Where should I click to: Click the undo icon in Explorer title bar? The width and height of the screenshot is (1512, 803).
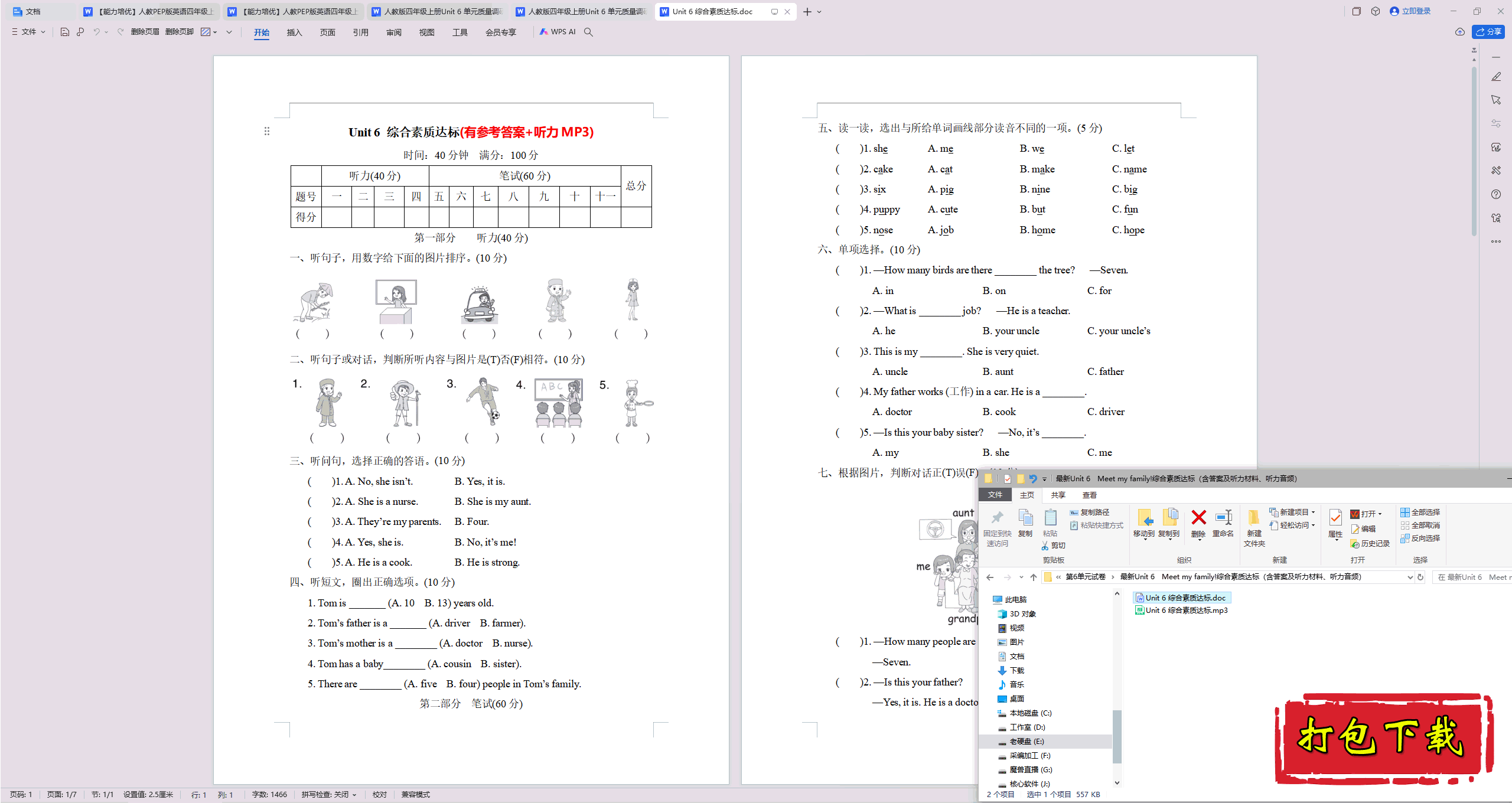[x=1033, y=479]
